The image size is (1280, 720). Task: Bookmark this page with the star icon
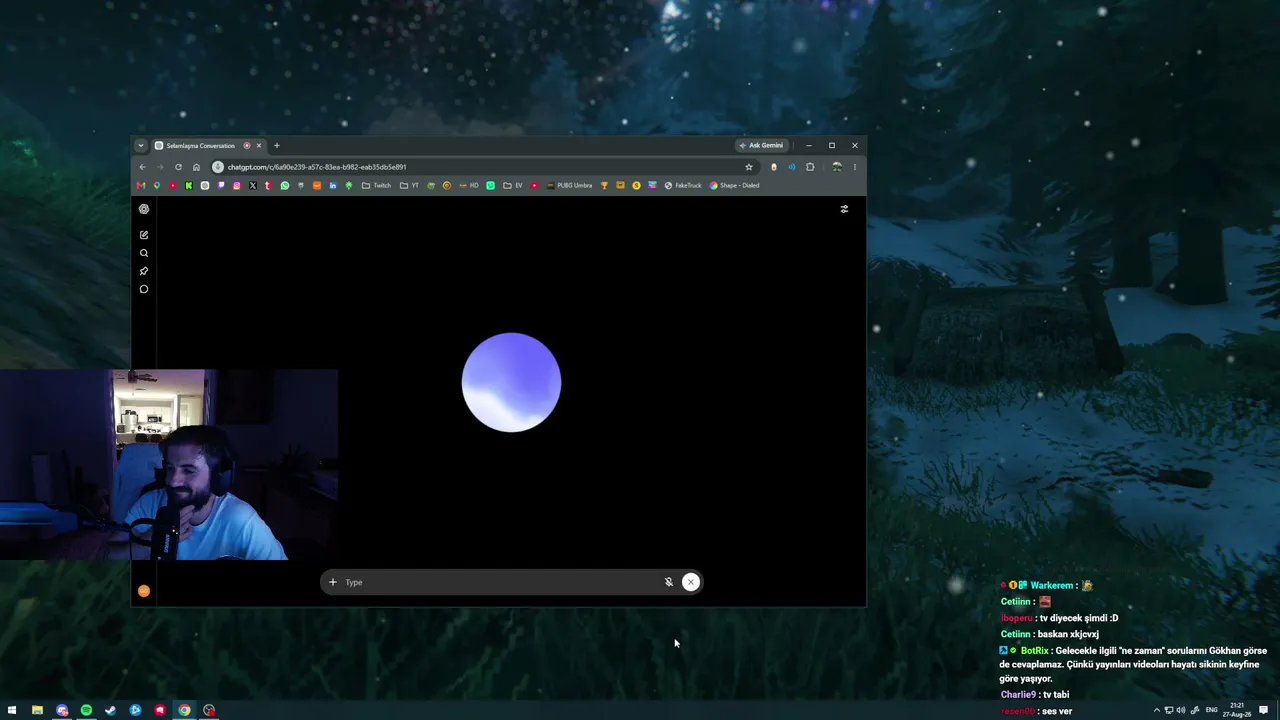[x=749, y=167]
